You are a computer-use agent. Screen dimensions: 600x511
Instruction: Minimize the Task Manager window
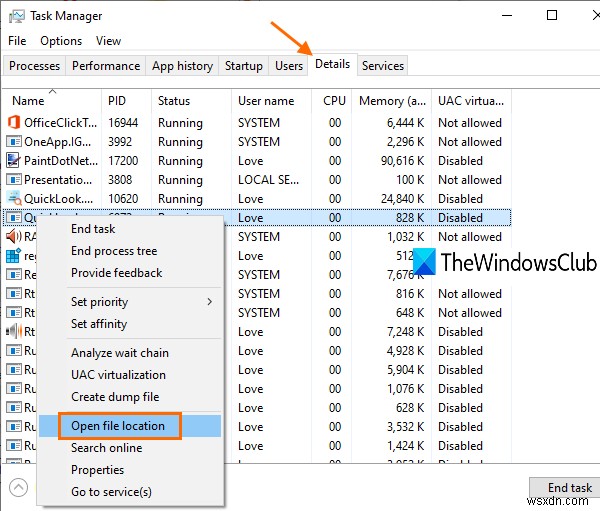pos(507,15)
